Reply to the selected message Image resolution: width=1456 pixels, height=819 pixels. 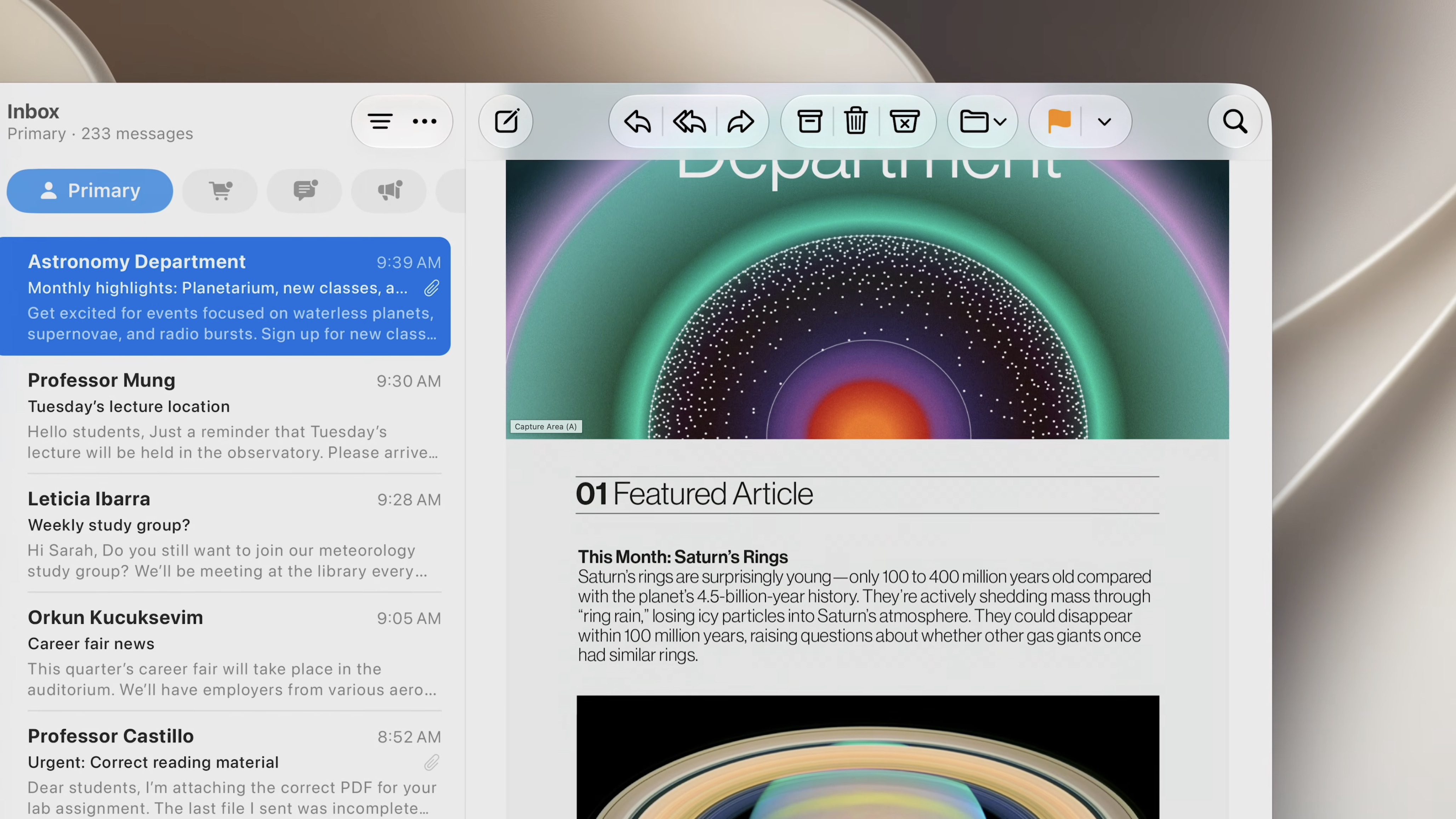637,121
